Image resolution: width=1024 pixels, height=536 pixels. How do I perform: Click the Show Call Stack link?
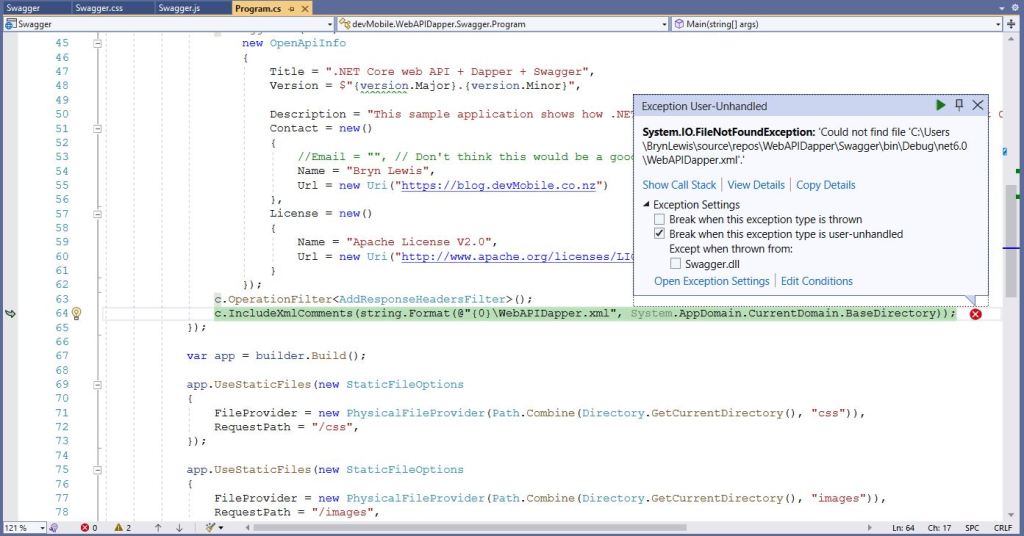point(679,185)
